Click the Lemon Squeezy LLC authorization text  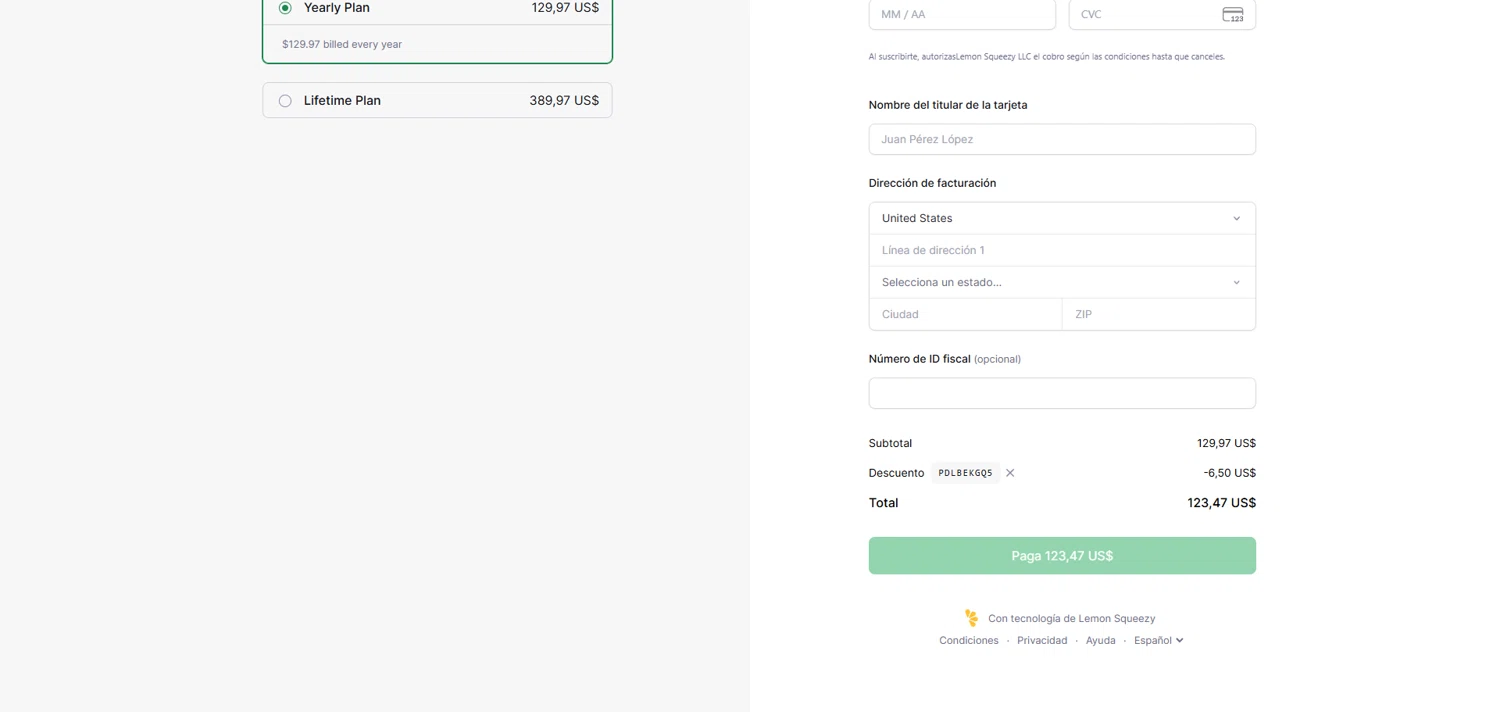tap(1046, 57)
